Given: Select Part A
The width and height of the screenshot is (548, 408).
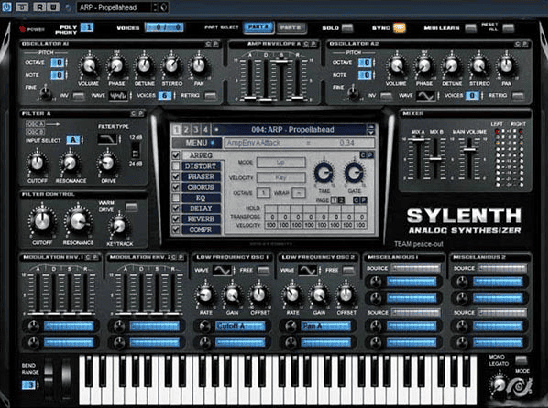Looking at the screenshot, I should [x=258, y=28].
